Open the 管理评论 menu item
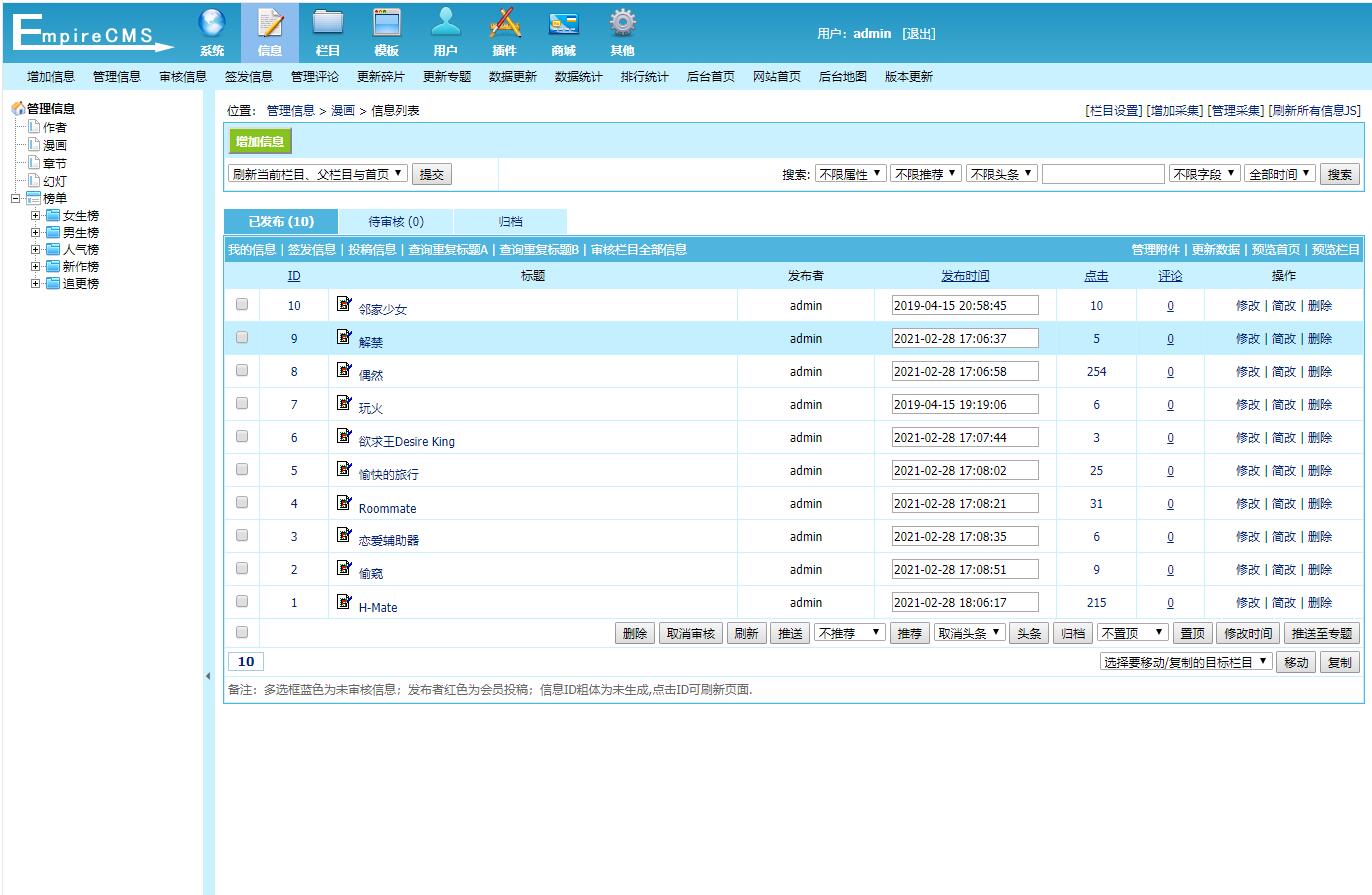The height and width of the screenshot is (895, 1372). pyautogui.click(x=315, y=75)
